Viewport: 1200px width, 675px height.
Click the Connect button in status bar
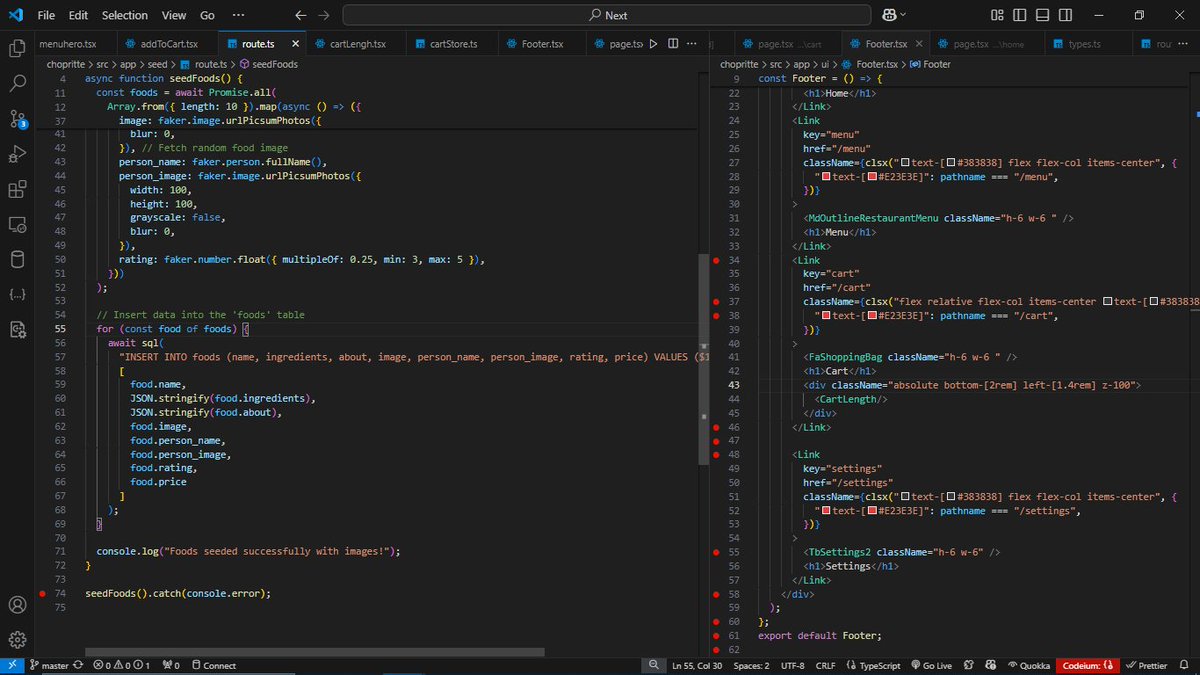214,665
